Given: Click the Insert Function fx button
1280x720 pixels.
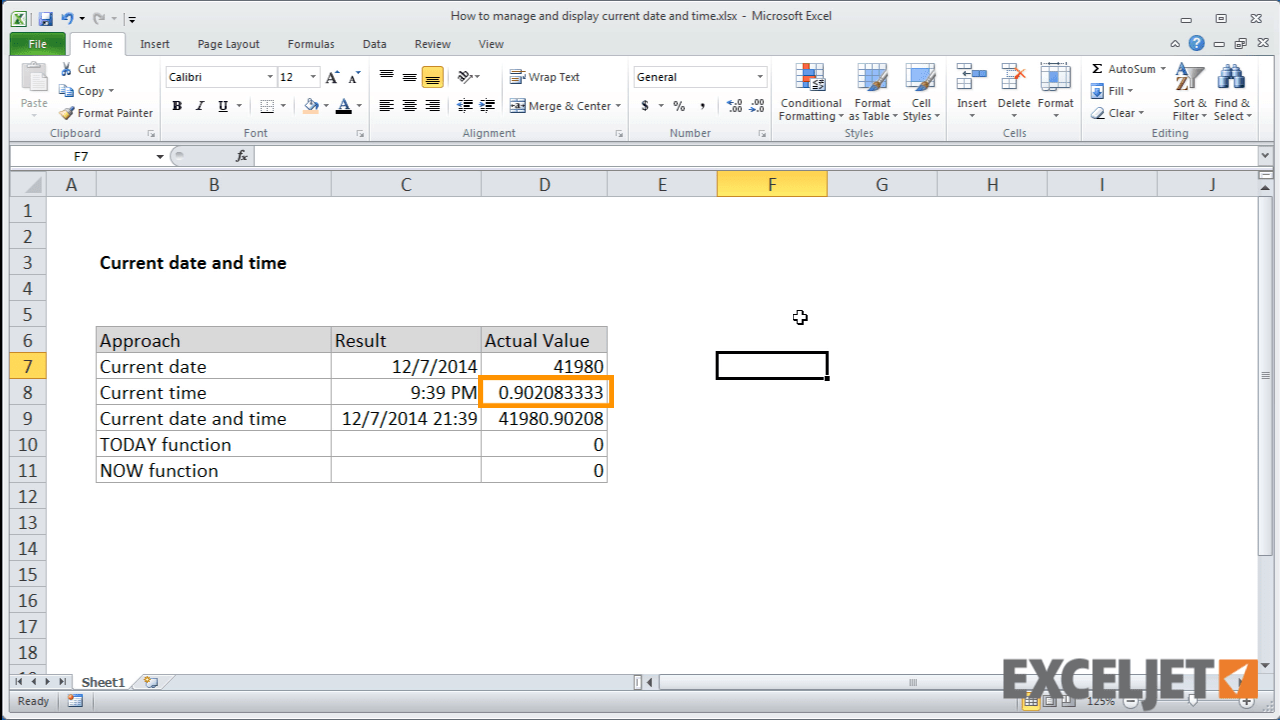Looking at the screenshot, I should click(x=242, y=156).
